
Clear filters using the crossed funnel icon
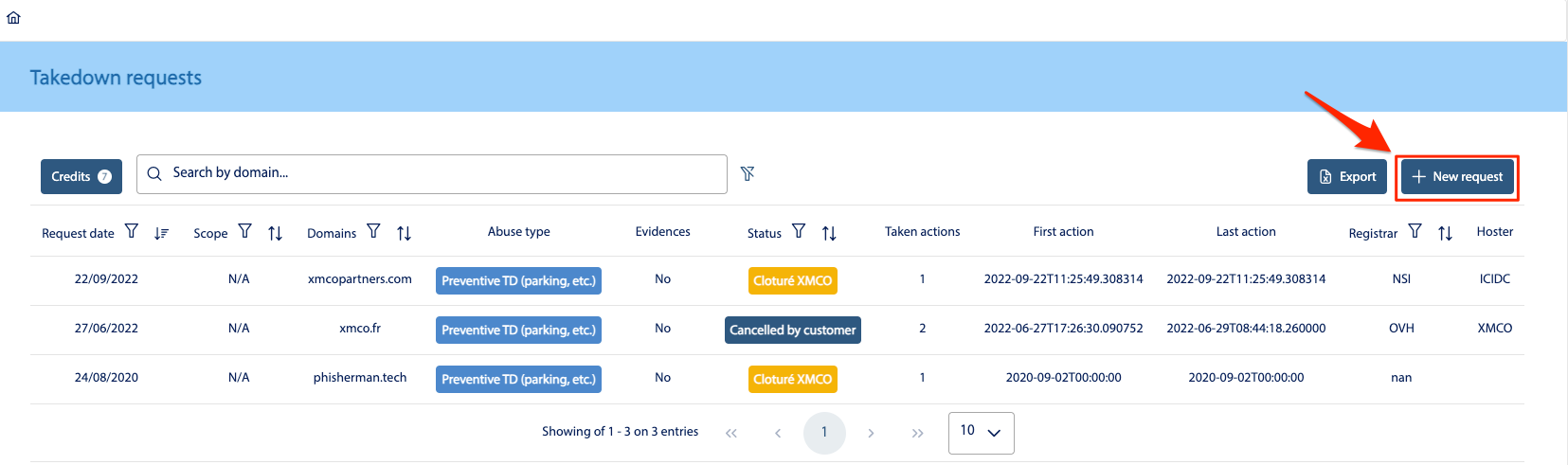point(748,173)
